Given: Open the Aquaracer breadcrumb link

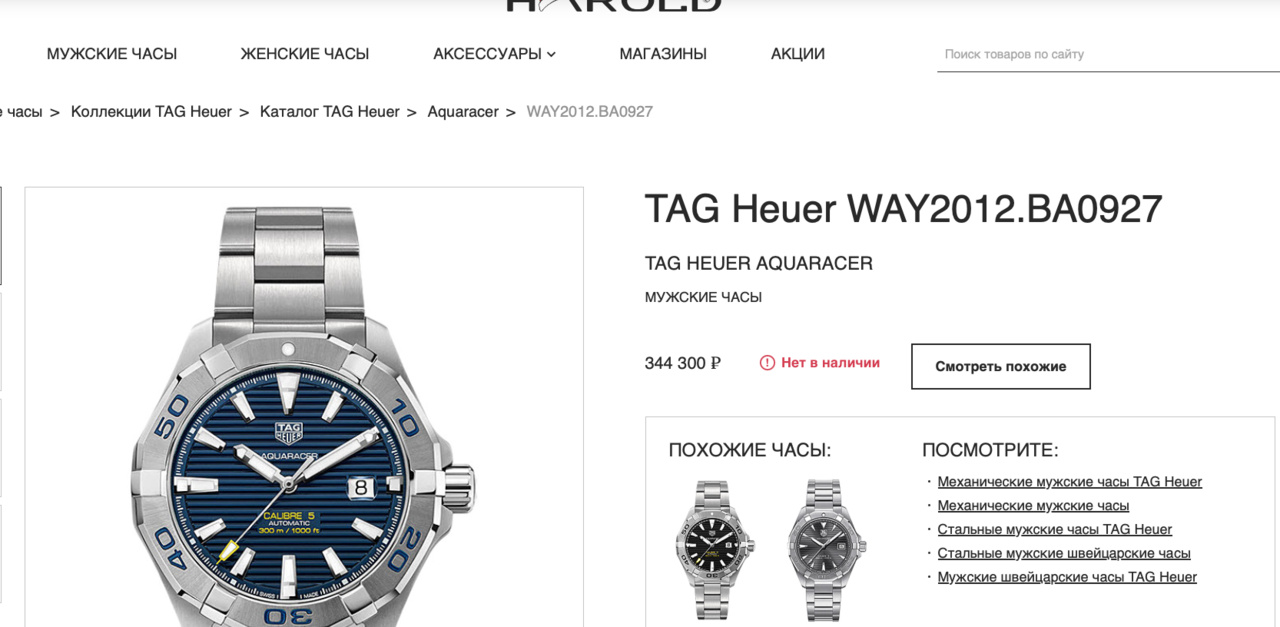Looking at the screenshot, I should click(463, 112).
